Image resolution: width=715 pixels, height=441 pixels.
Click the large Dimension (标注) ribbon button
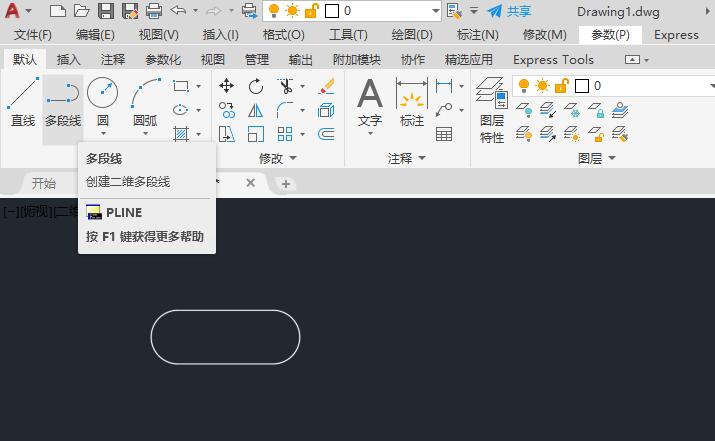[412, 103]
